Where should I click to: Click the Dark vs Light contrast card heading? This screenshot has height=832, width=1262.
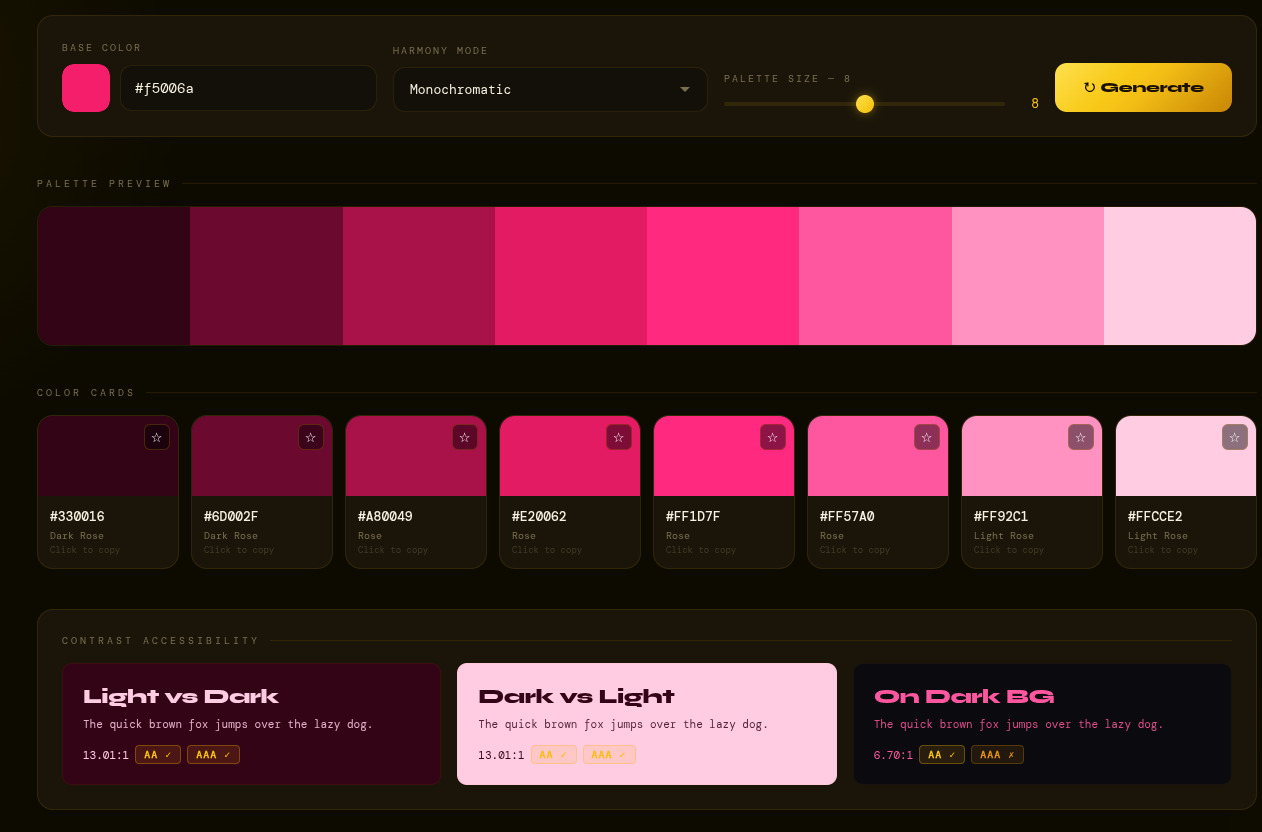pyautogui.click(x=576, y=697)
